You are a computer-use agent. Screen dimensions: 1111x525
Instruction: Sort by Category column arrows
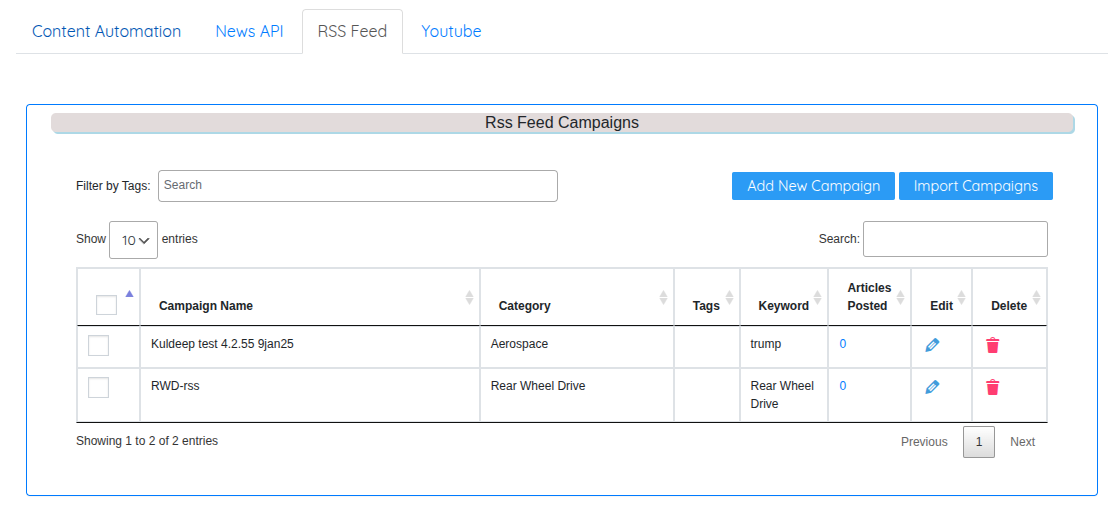click(663, 298)
